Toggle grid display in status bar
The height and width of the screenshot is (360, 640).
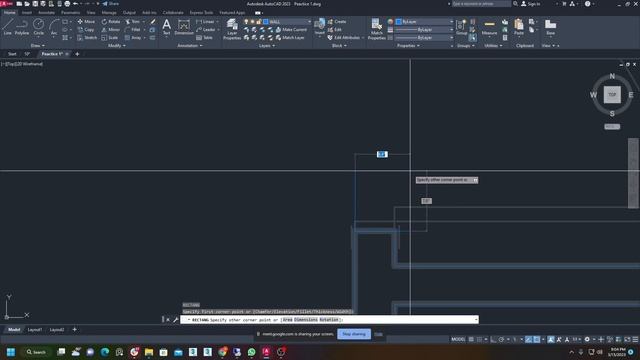pos(471,339)
